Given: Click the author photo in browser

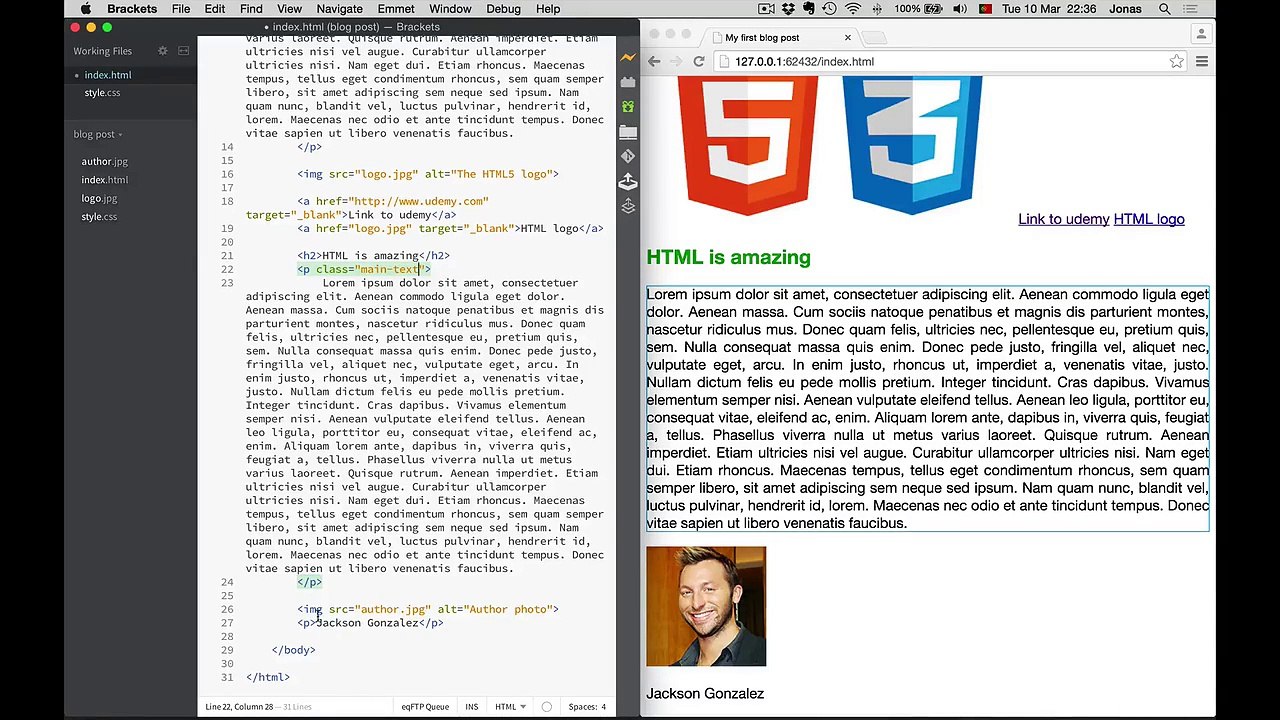Looking at the screenshot, I should click(x=706, y=606).
